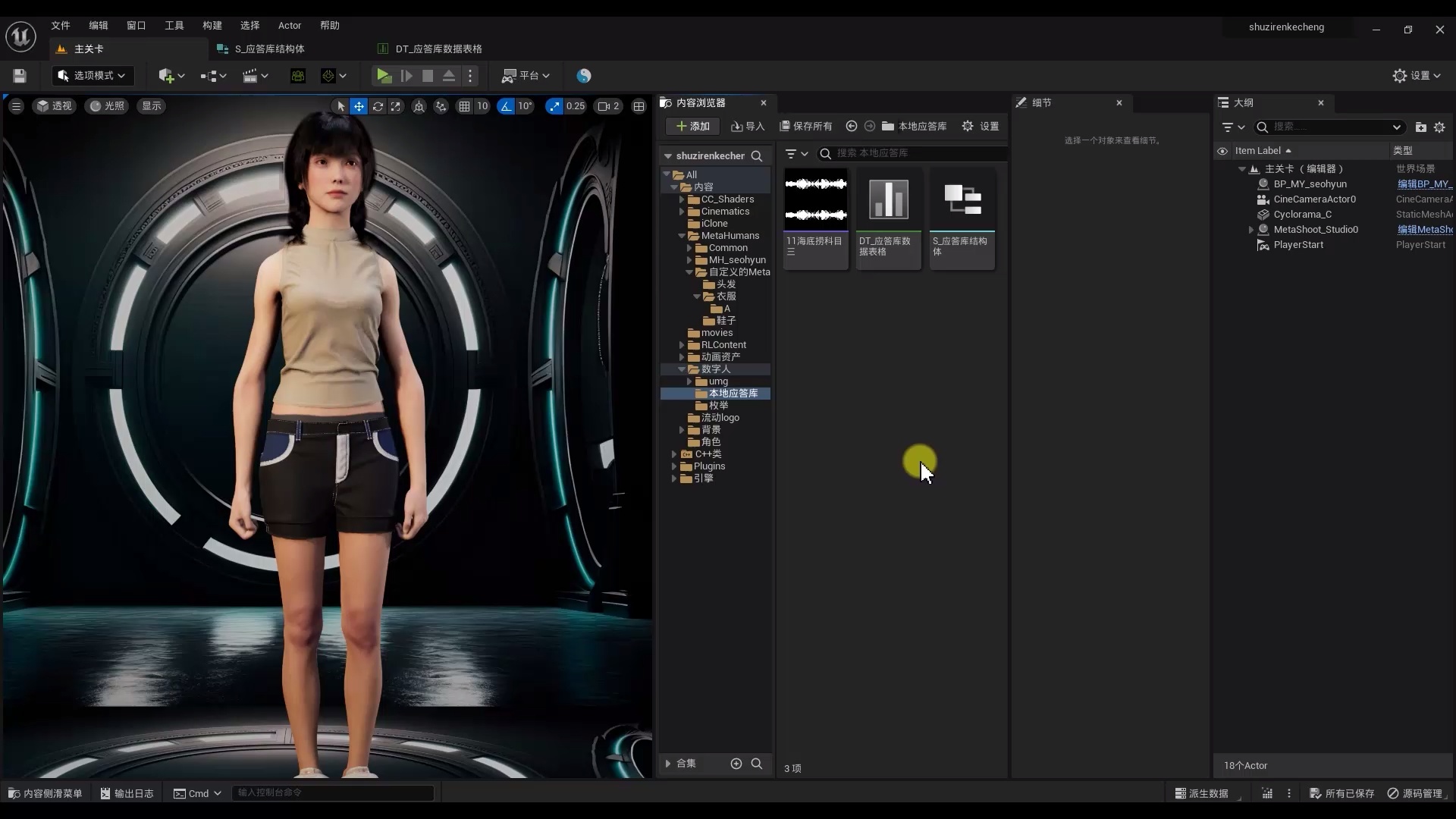Open the 选项模式 mode dropdown
The height and width of the screenshot is (819, 1456).
[93, 76]
